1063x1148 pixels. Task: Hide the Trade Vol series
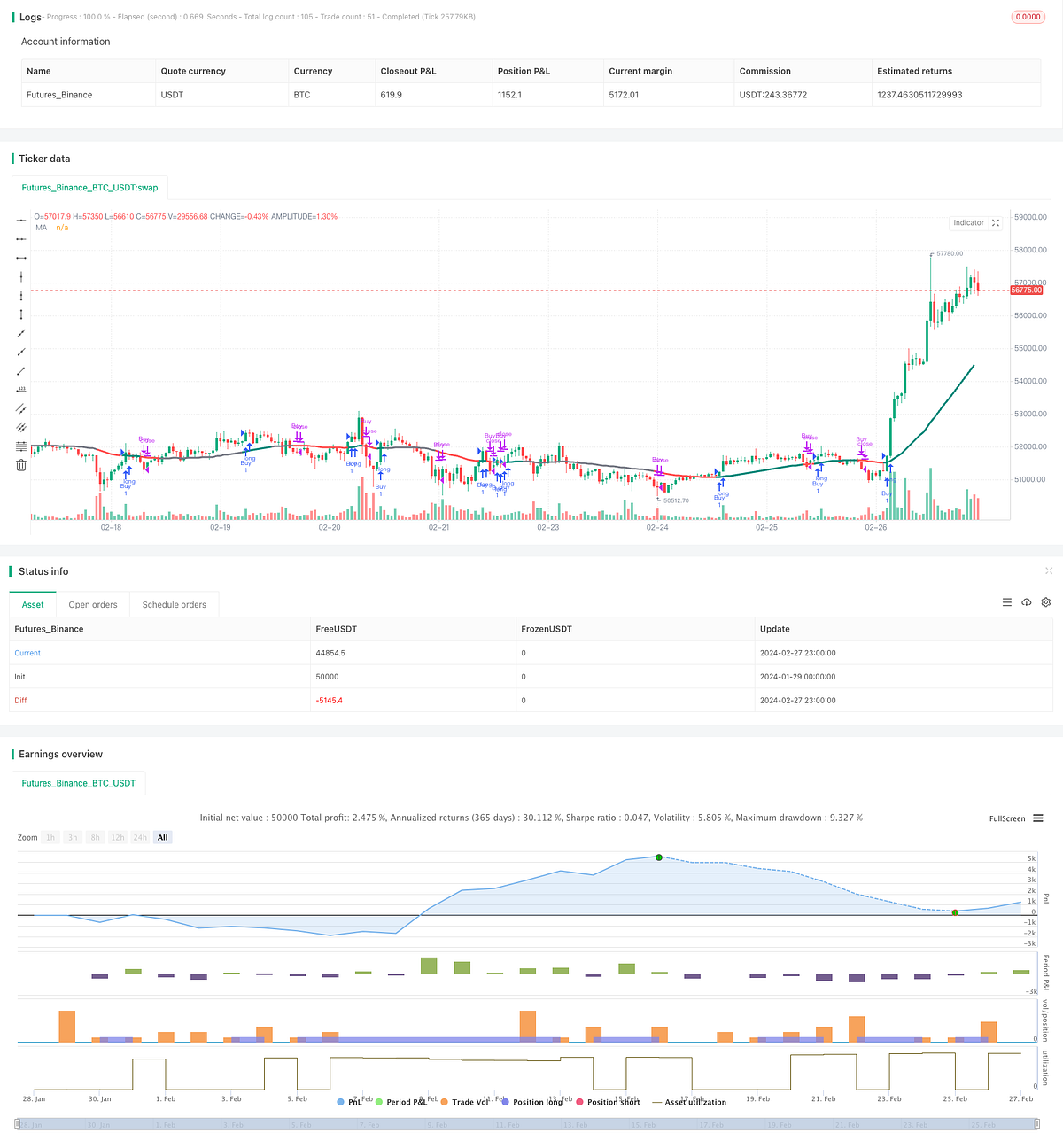click(x=468, y=1101)
